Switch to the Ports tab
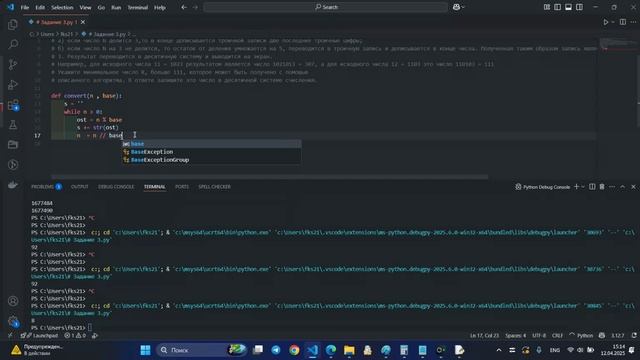640x360 pixels. coord(182,187)
